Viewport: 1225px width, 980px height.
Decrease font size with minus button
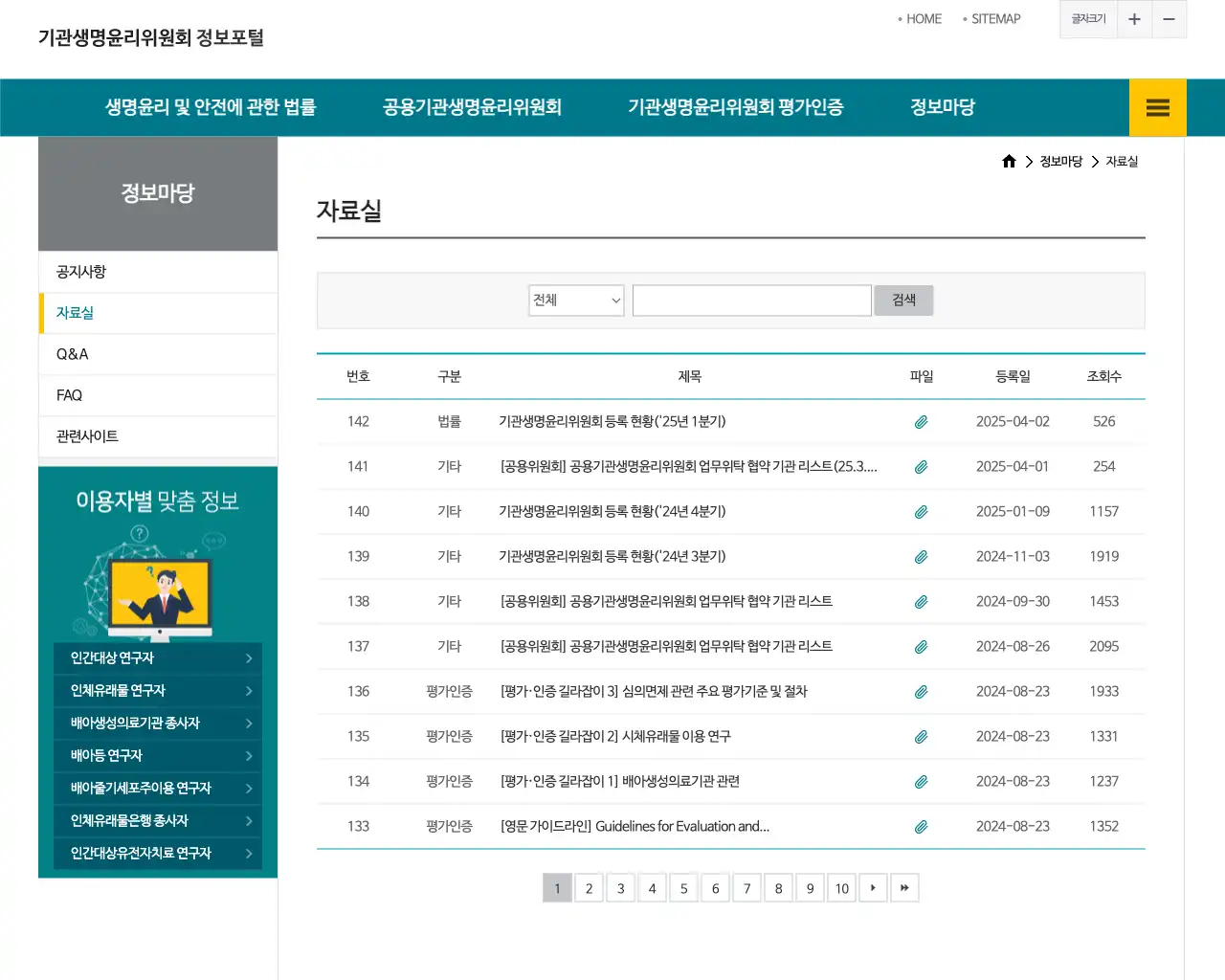[x=1169, y=19]
